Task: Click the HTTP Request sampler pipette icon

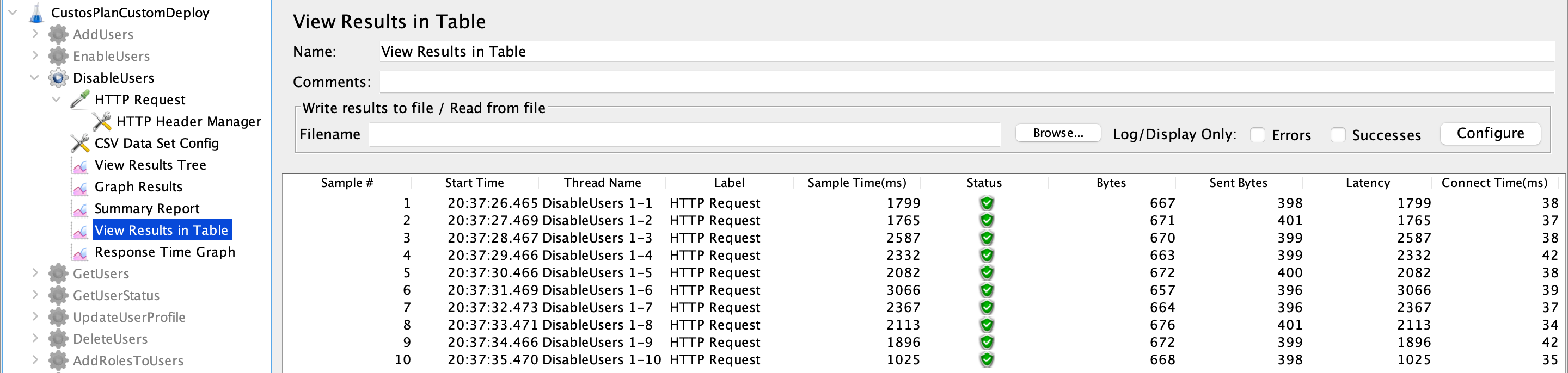Action: (x=79, y=100)
